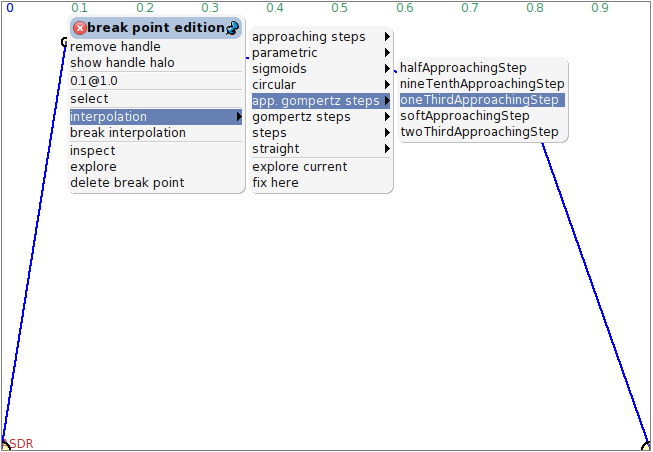Click the bottom-right envelope break point
Viewport: 653px width, 452px height.
coord(647,446)
